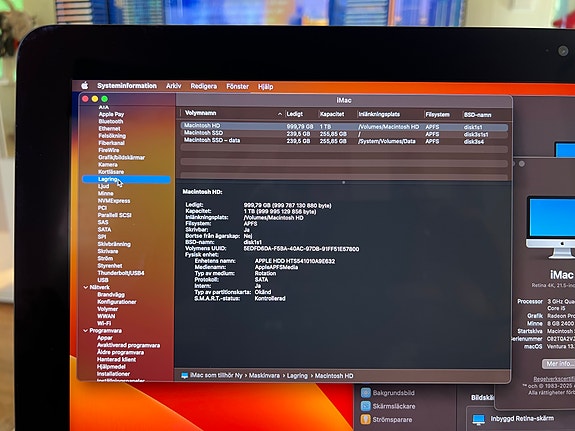Open Strömsparare settings icon
575x431 pixels.
(x=366, y=419)
